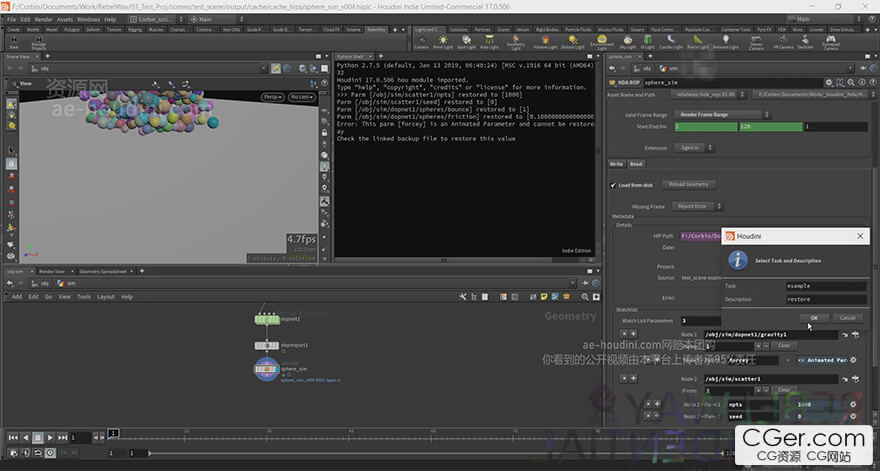880x471 pixels.
Task: Click the dopnet1 node in network
Action: tap(267, 319)
